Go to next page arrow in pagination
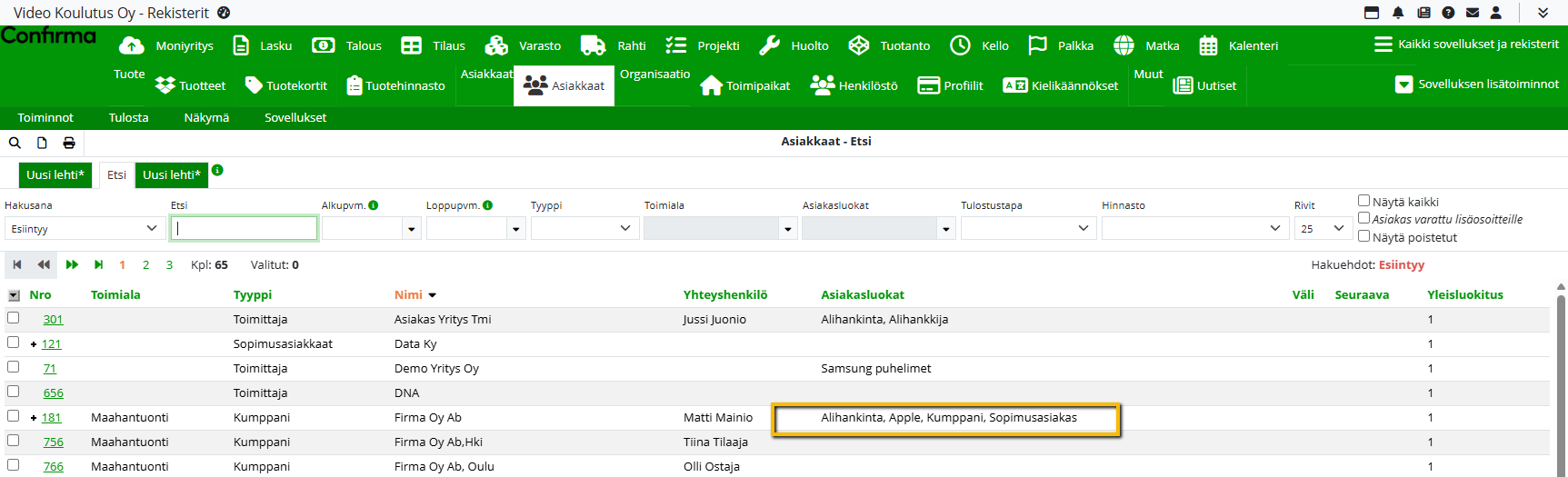This screenshot has width=1568, height=477. [72, 264]
